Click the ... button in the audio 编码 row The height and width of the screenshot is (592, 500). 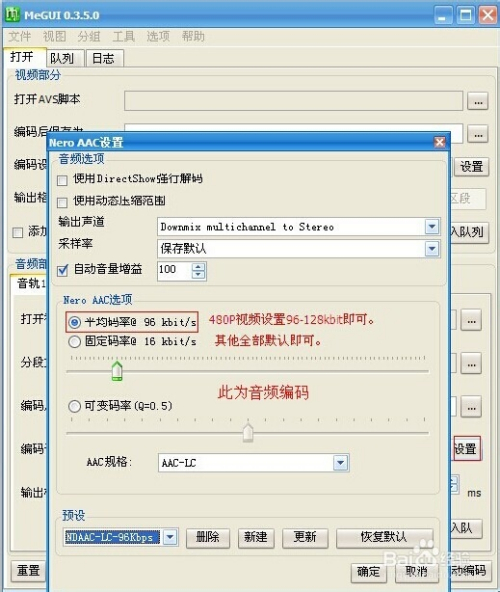point(471,407)
